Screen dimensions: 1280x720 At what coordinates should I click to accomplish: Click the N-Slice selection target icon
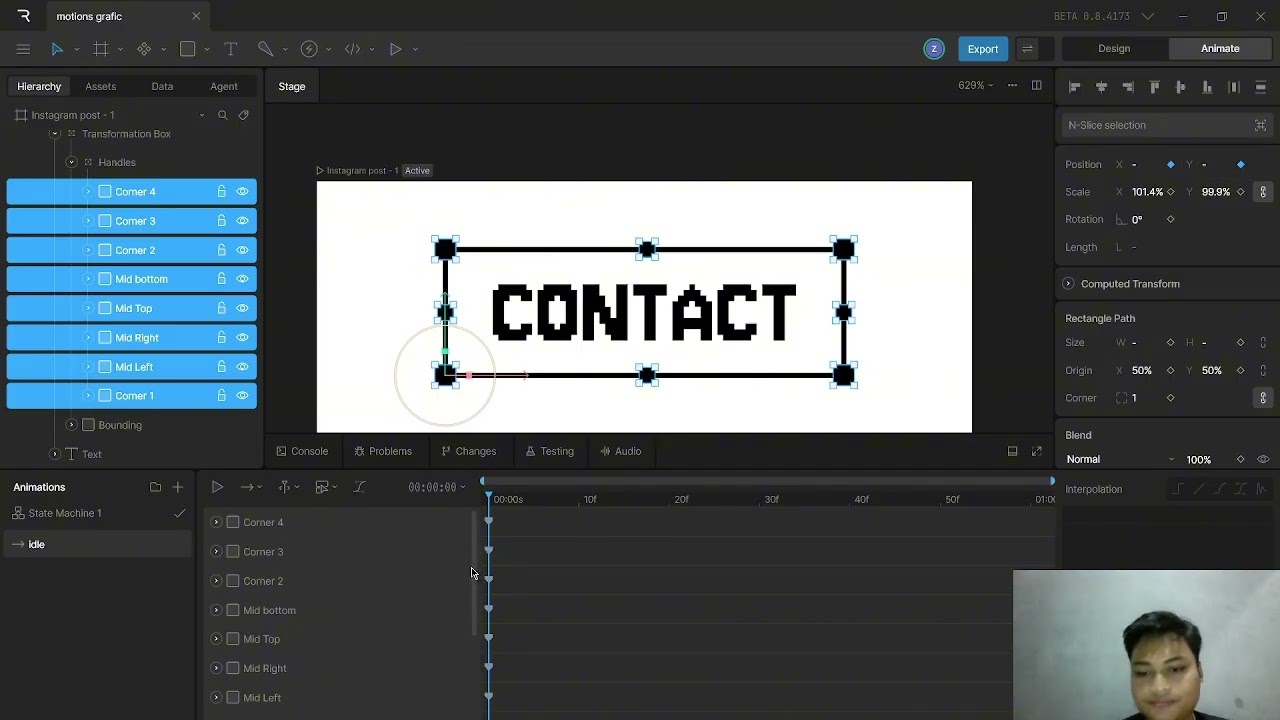tap(1260, 125)
